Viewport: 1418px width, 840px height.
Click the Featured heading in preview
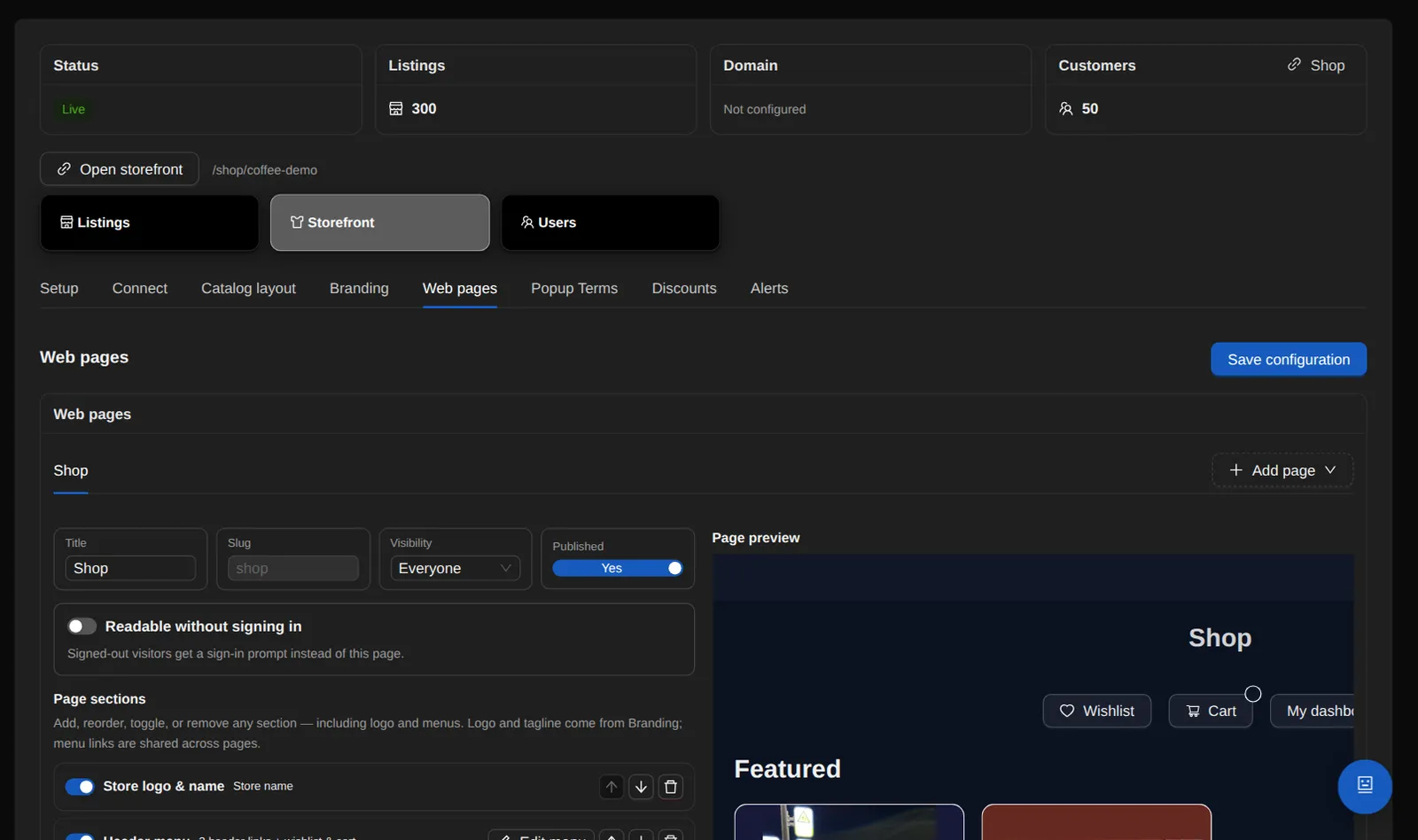coord(787,768)
